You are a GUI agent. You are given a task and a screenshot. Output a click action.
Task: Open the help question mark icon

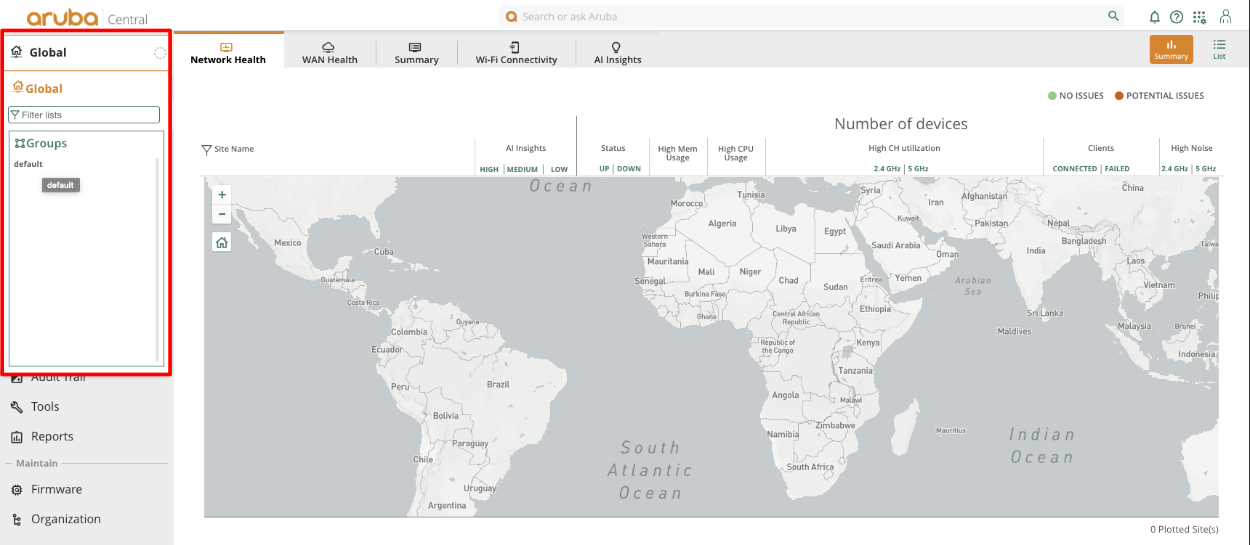click(x=1176, y=17)
